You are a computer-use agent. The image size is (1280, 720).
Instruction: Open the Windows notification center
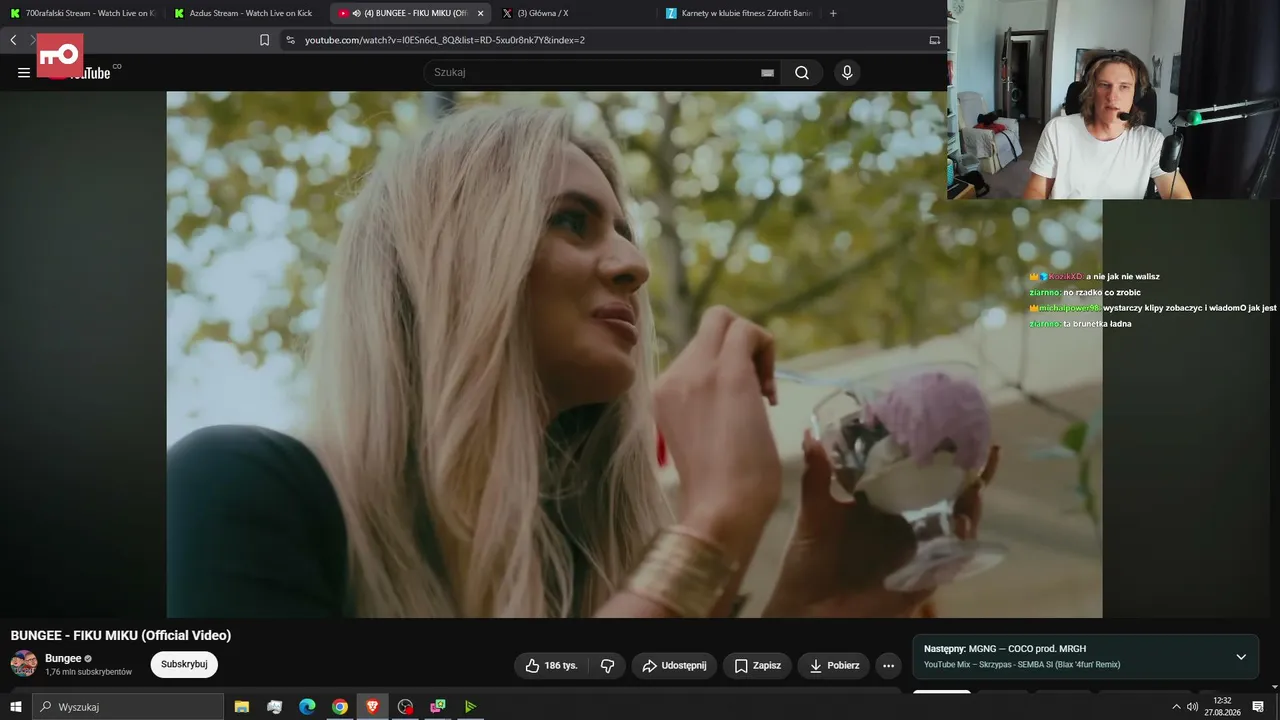pyautogui.click(x=1258, y=707)
